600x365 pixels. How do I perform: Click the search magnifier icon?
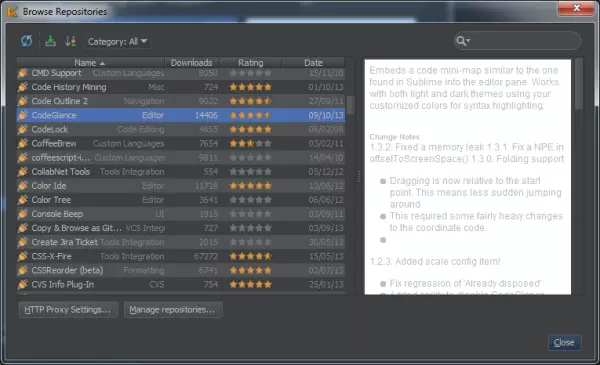click(x=463, y=41)
